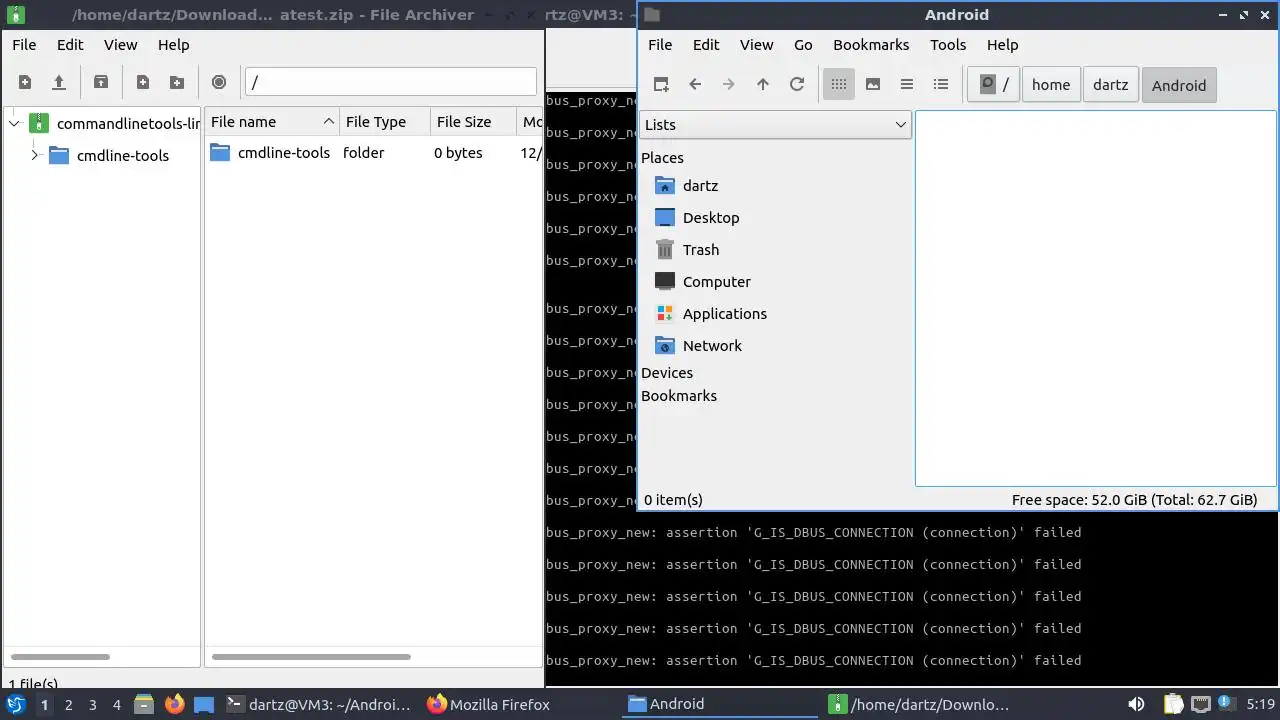Open the start menu icon in taskbar
The height and width of the screenshot is (720, 1280).
click(15, 704)
